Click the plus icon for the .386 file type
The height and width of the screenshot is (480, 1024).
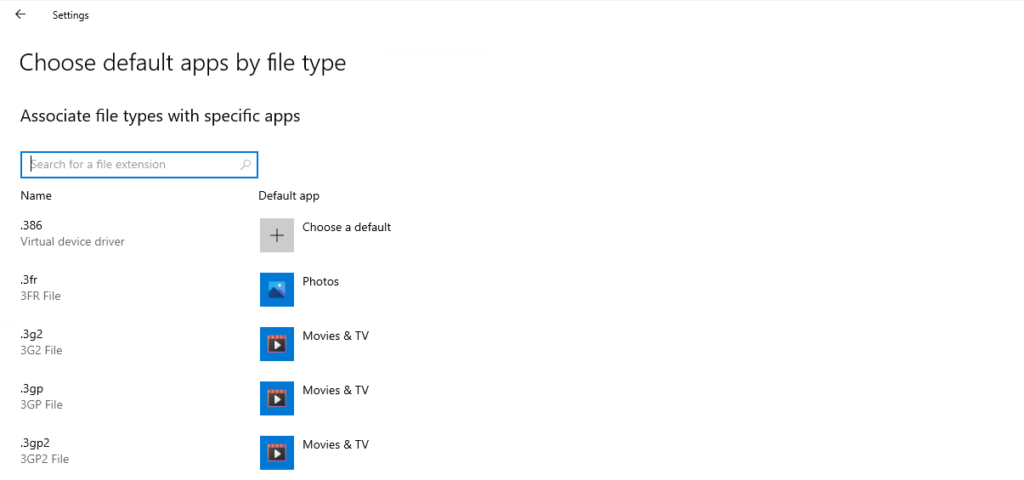277,235
